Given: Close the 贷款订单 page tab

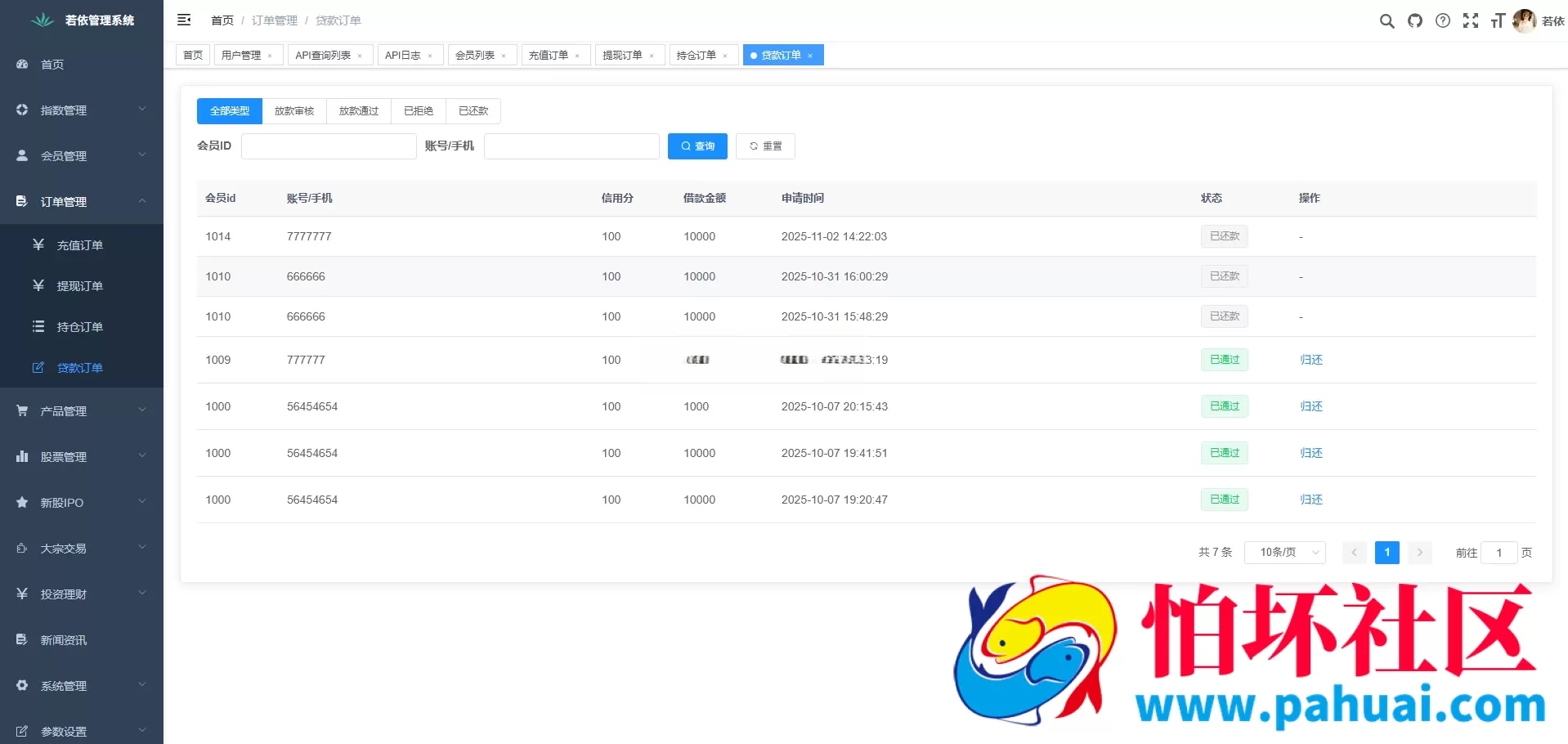Looking at the screenshot, I should point(810,56).
